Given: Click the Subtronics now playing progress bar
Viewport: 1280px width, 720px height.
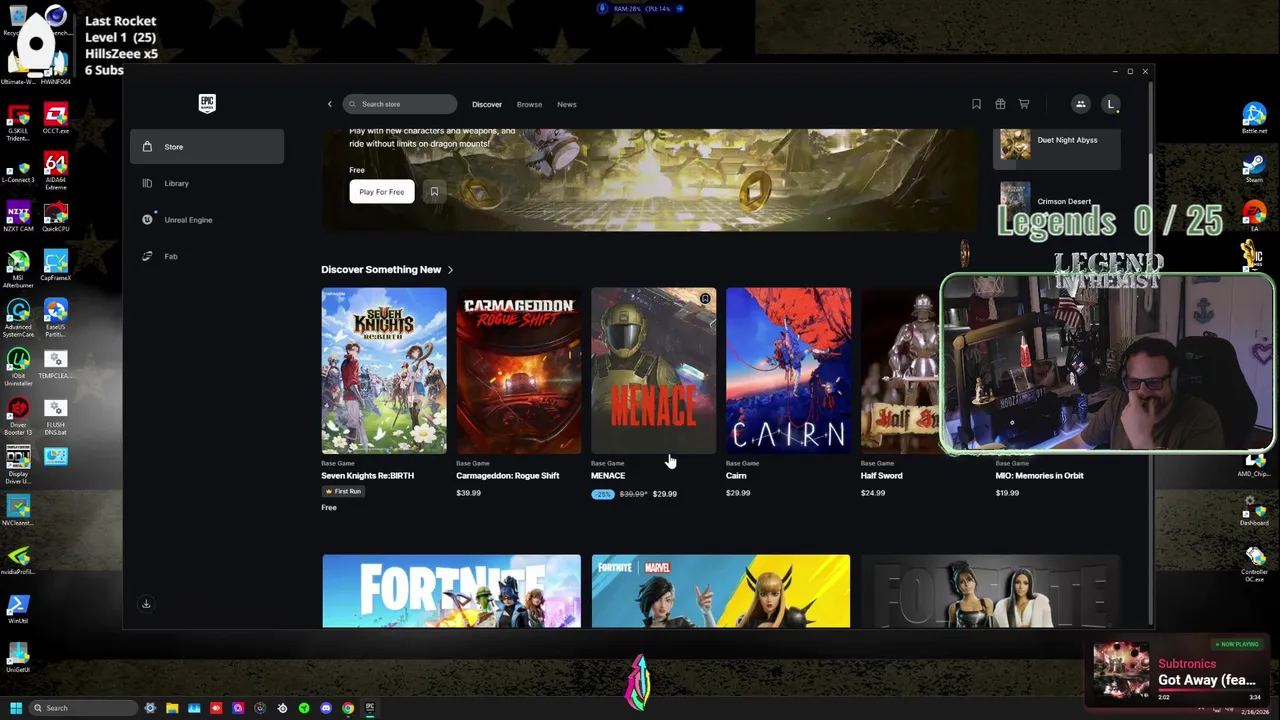Looking at the screenshot, I should [1208, 692].
